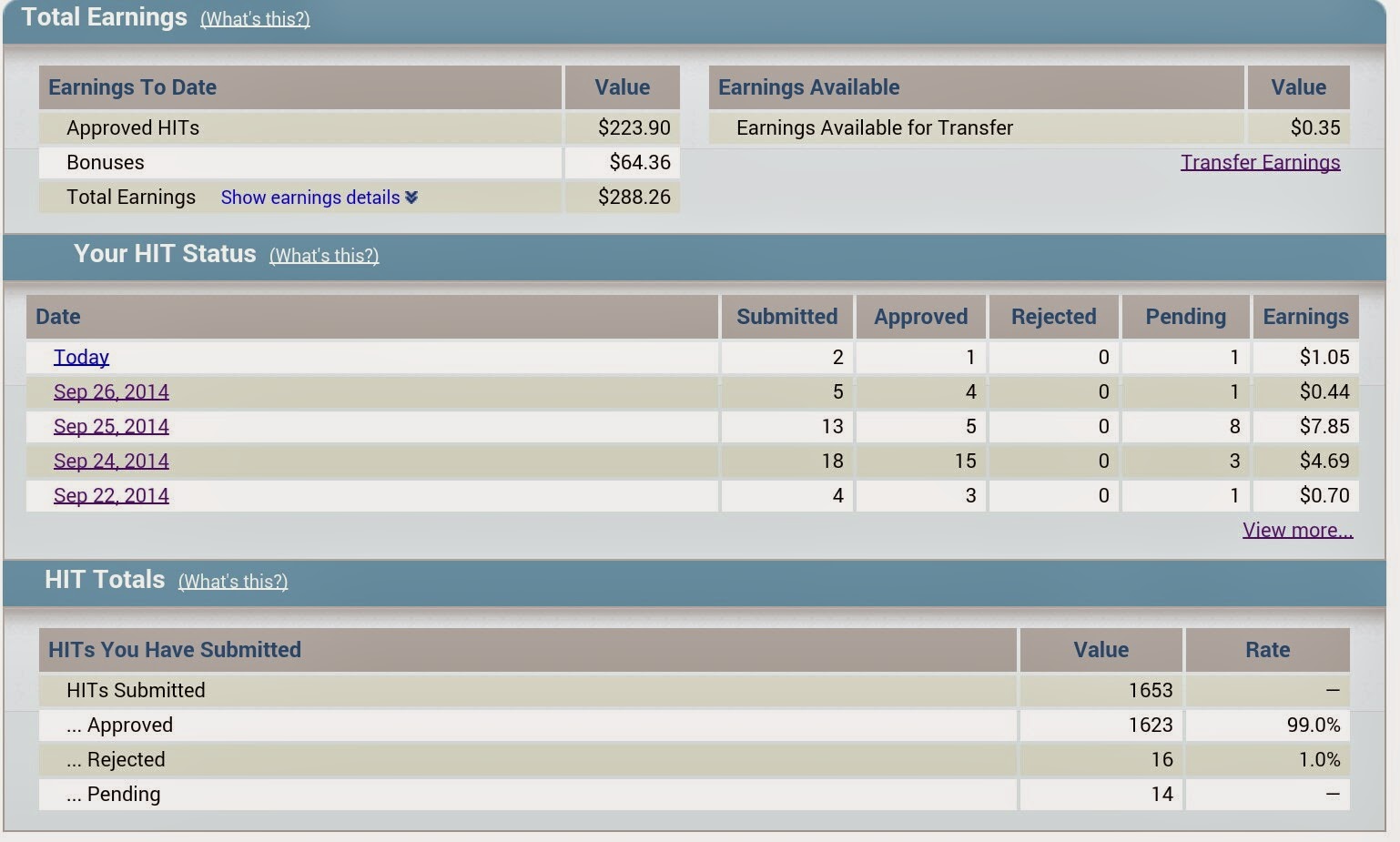Select the Earnings column header
Image resolution: width=1400 pixels, height=842 pixels.
(1305, 316)
